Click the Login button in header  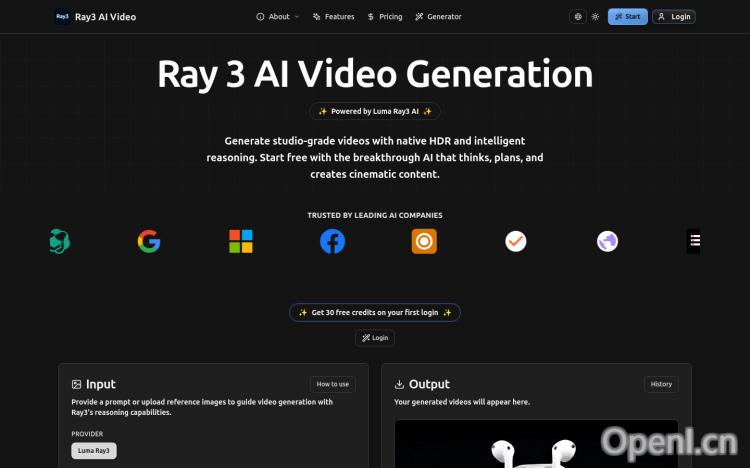click(674, 17)
